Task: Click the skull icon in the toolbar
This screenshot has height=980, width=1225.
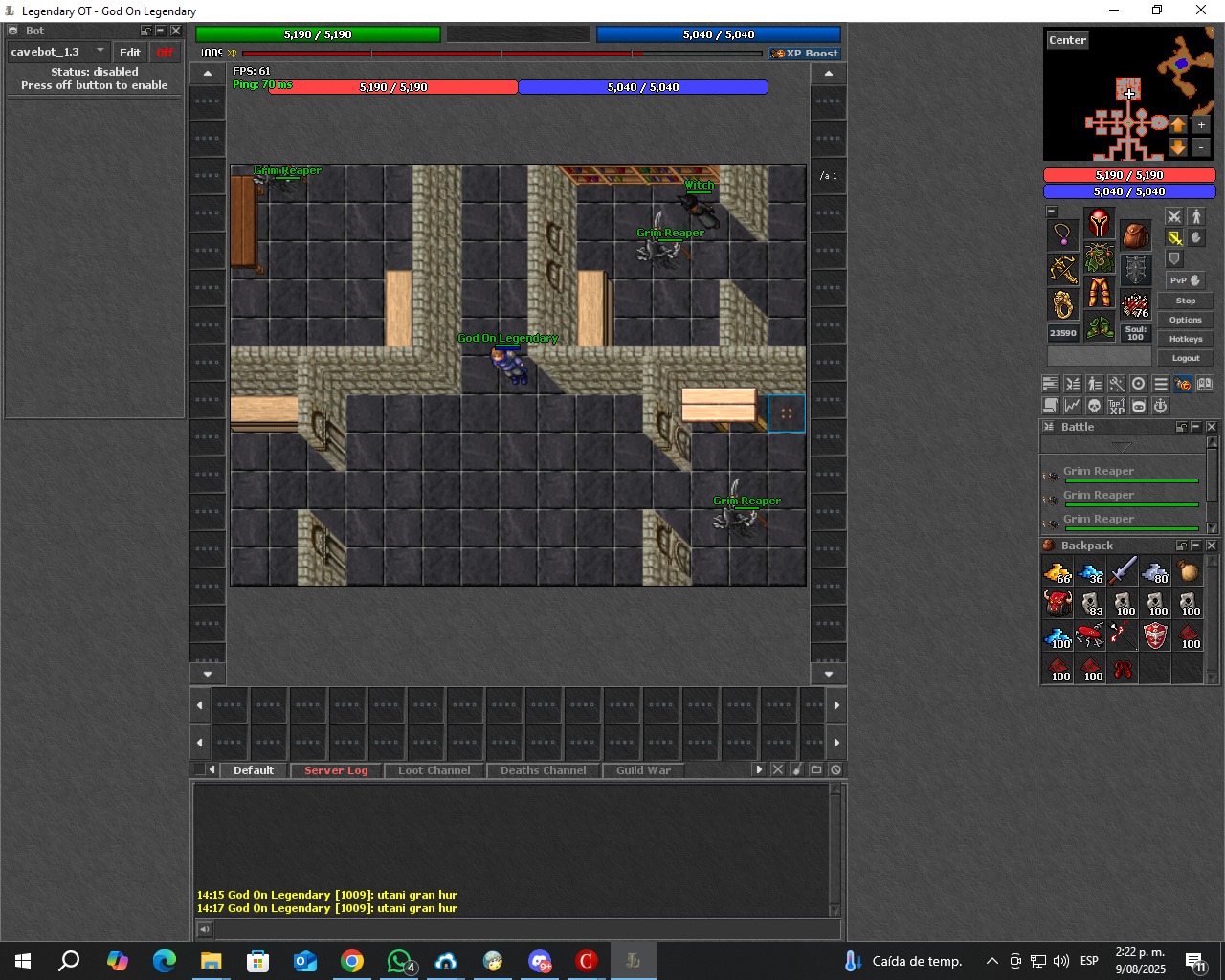Action: point(1094,406)
